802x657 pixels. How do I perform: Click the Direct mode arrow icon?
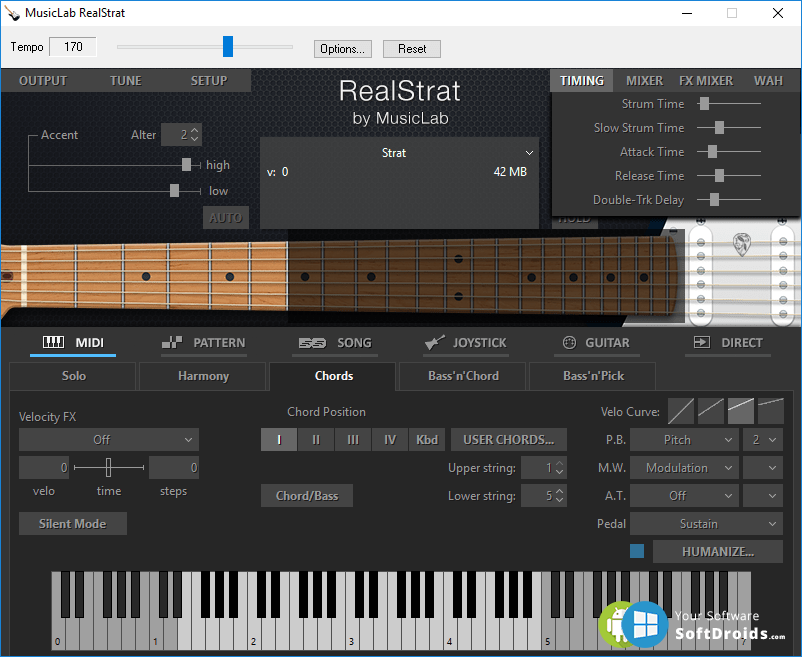(702, 342)
